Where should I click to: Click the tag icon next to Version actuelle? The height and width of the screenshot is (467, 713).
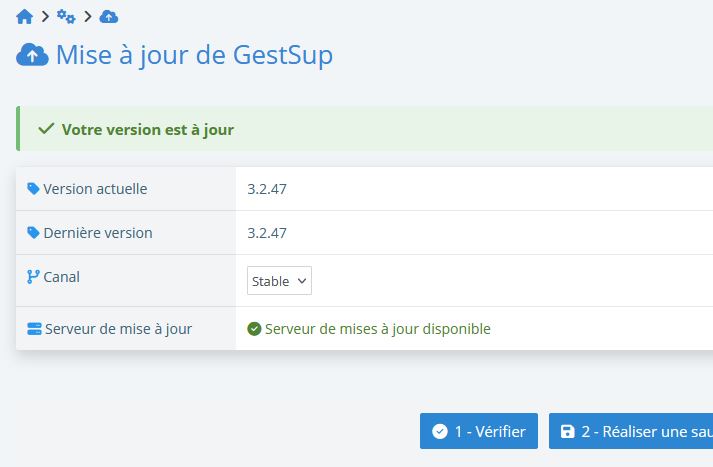33,188
